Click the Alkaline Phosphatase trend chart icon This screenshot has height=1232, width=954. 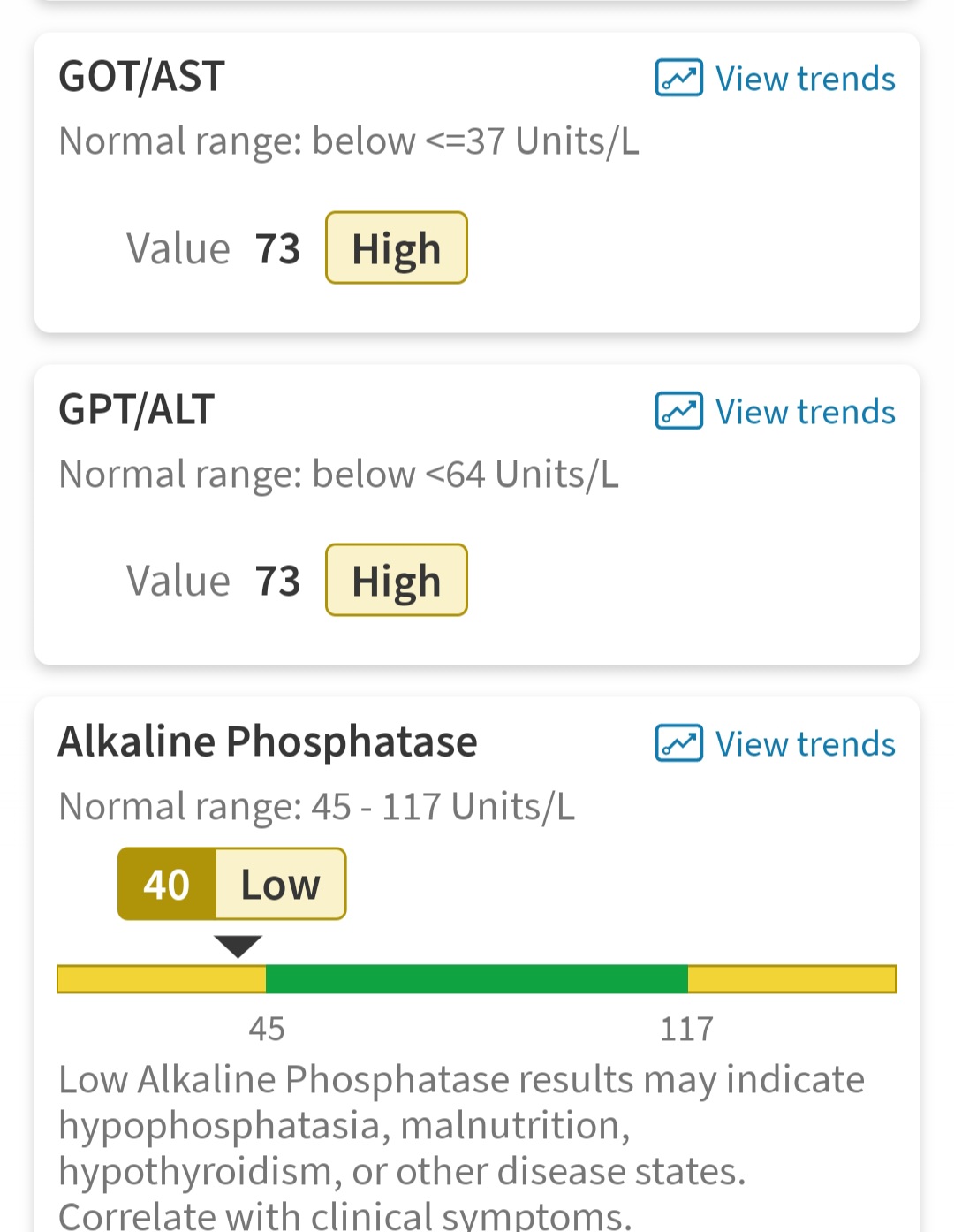click(x=678, y=743)
